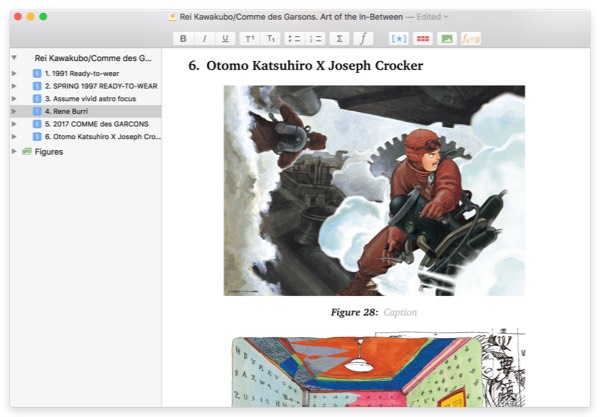Select 1. 1991 Ready-to-wear in outline
The image size is (600, 417).
(82, 73)
